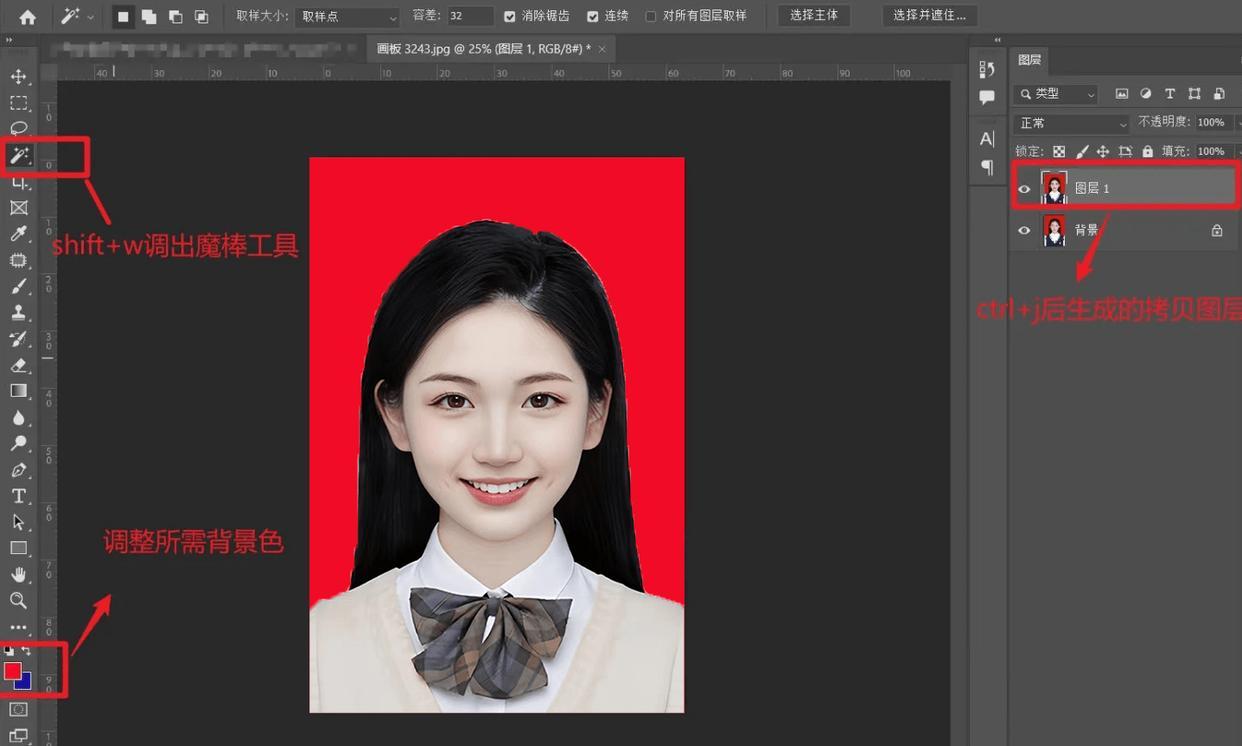
Task: Select the Spot Healing Brush tool
Action: pyautogui.click(x=18, y=260)
